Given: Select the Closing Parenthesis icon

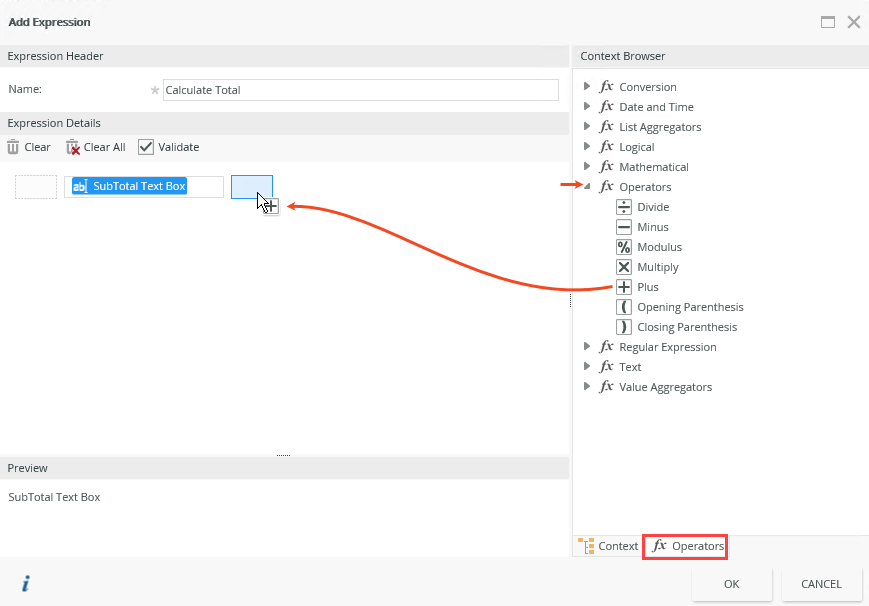Looking at the screenshot, I should point(624,327).
